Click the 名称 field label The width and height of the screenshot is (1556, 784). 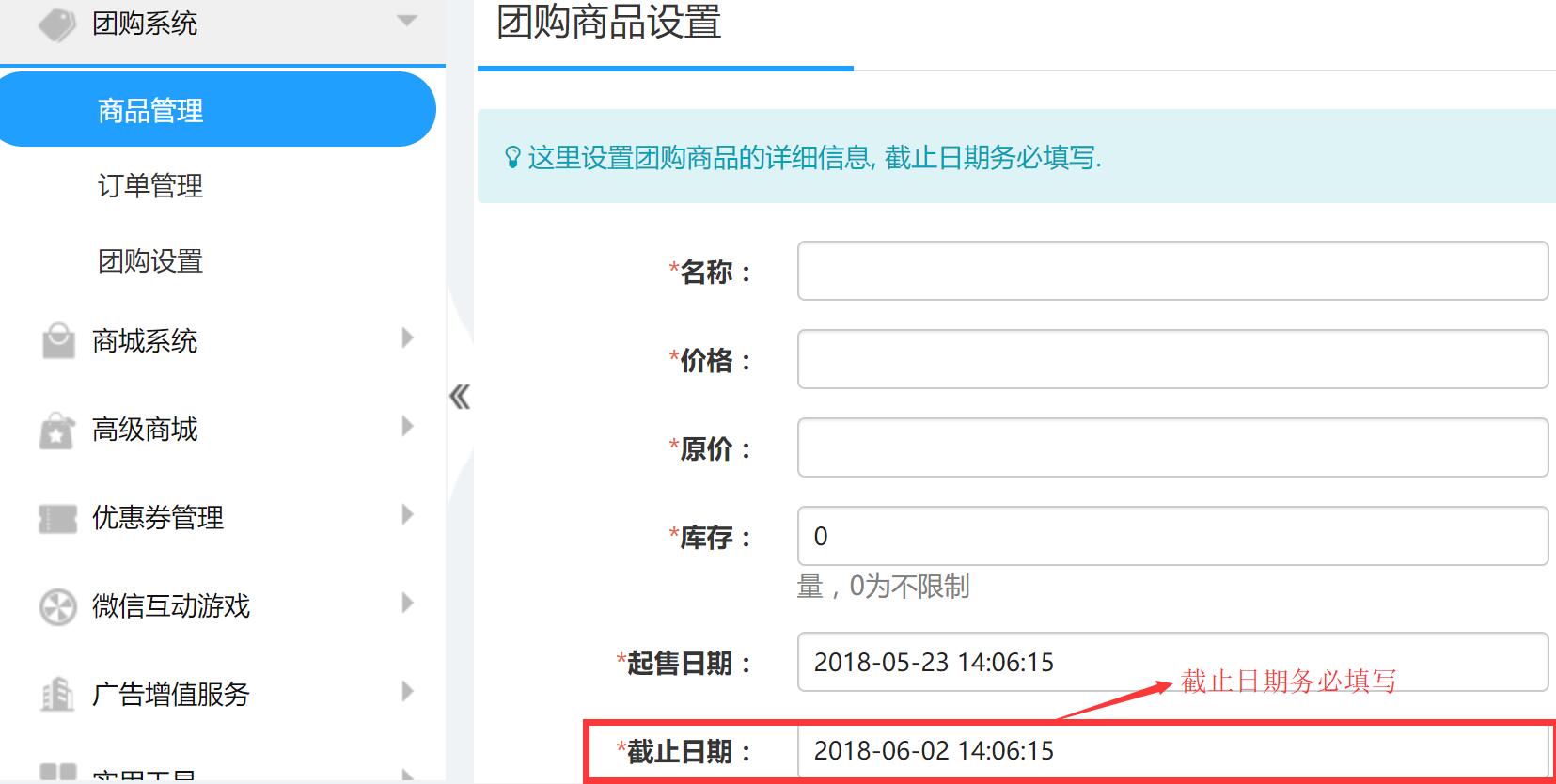710,273
